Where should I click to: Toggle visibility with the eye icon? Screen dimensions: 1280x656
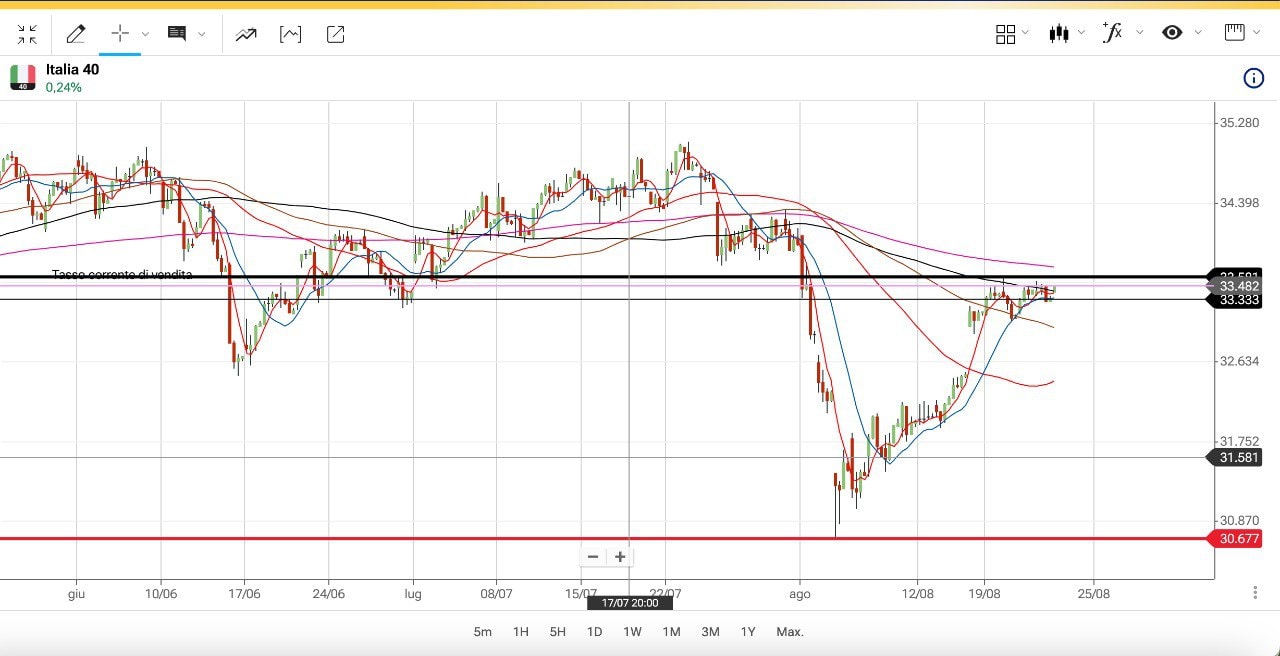[x=1172, y=33]
